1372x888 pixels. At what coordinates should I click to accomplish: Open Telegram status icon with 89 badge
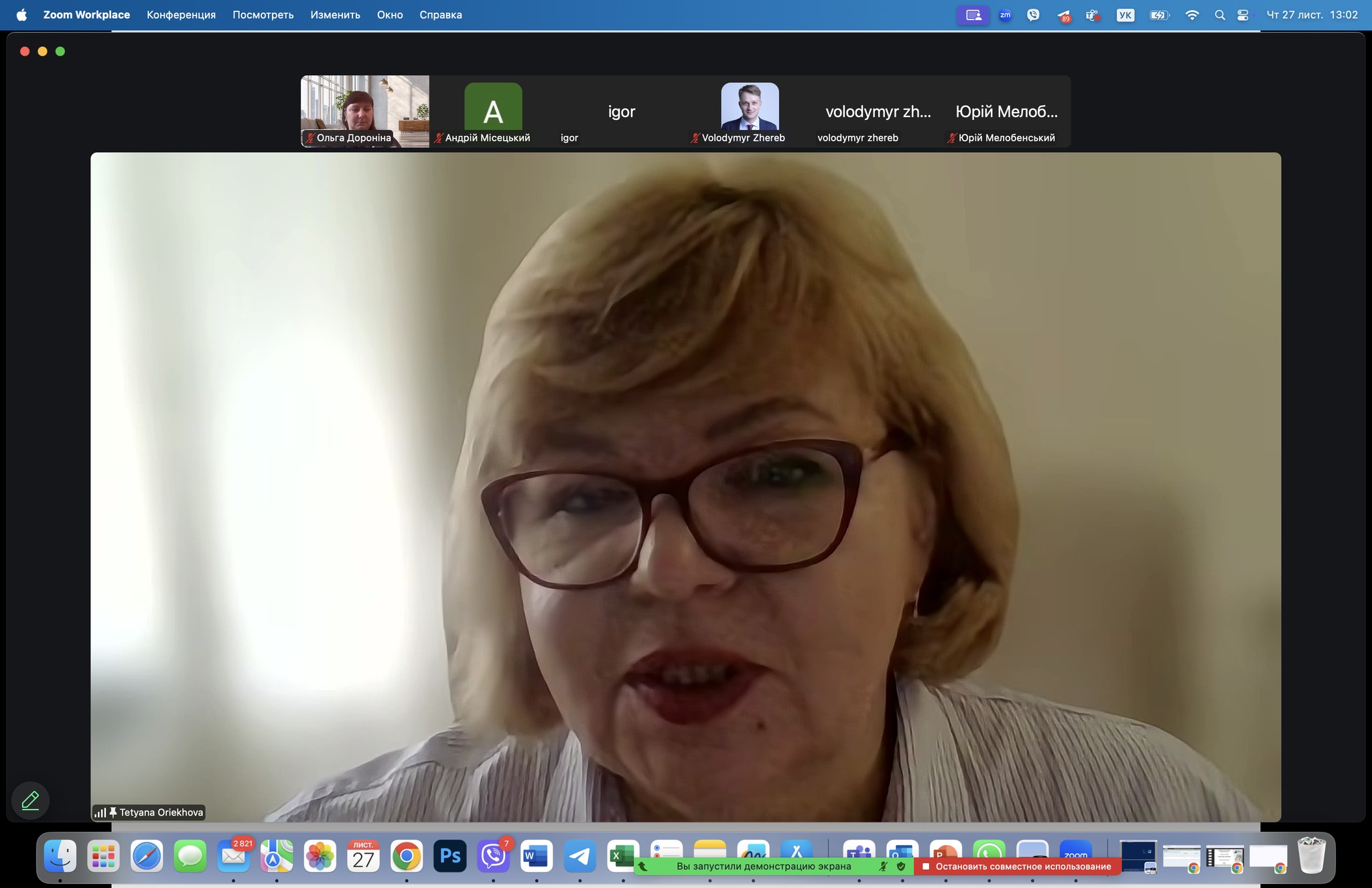click(x=1063, y=15)
